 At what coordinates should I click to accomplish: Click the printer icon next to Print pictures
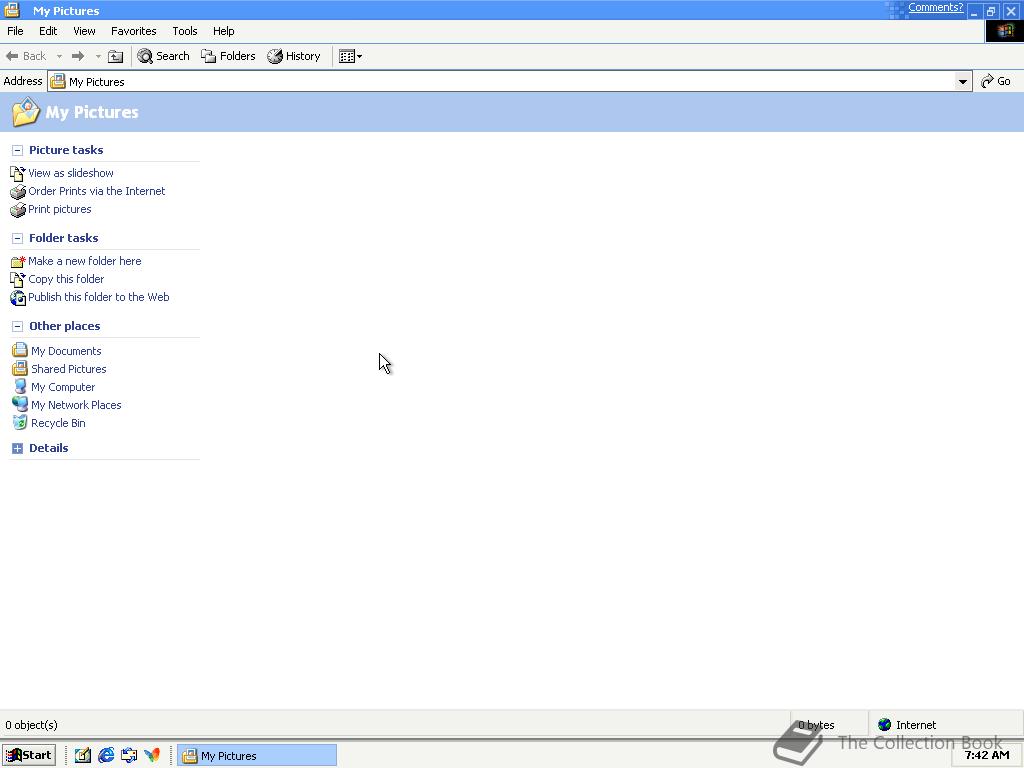18,210
